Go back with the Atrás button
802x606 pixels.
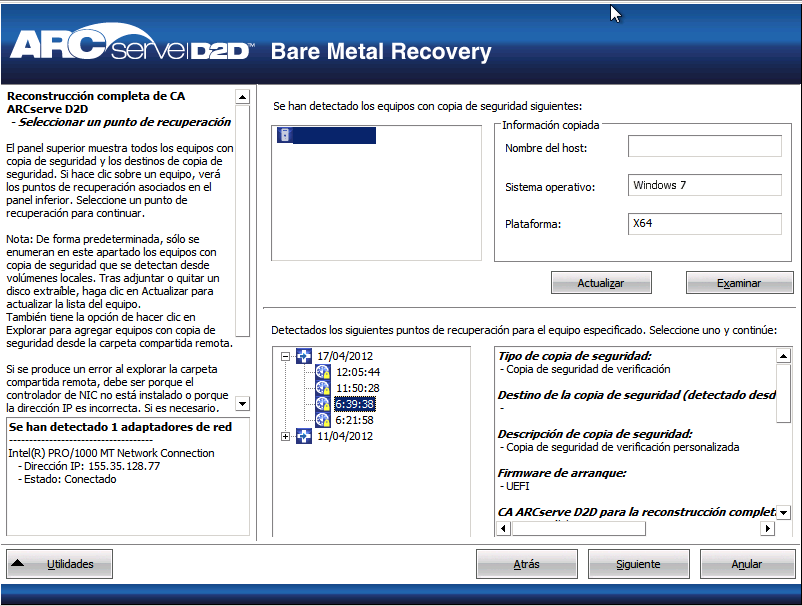526,564
